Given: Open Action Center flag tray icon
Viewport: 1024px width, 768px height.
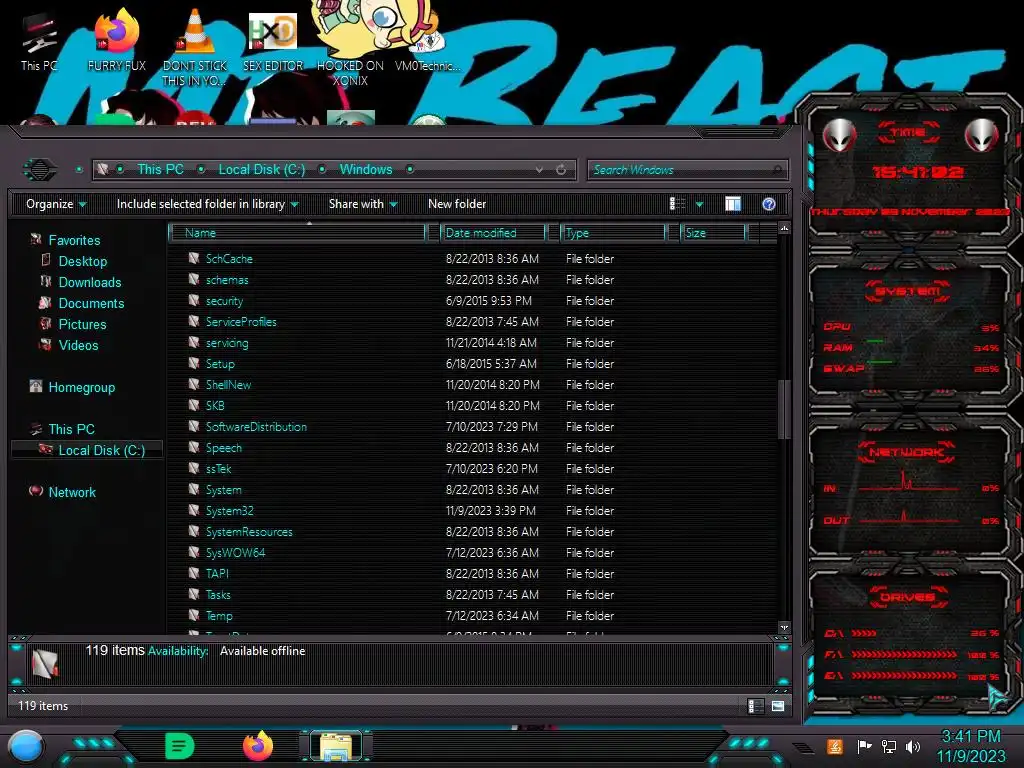Looking at the screenshot, I should [864, 746].
